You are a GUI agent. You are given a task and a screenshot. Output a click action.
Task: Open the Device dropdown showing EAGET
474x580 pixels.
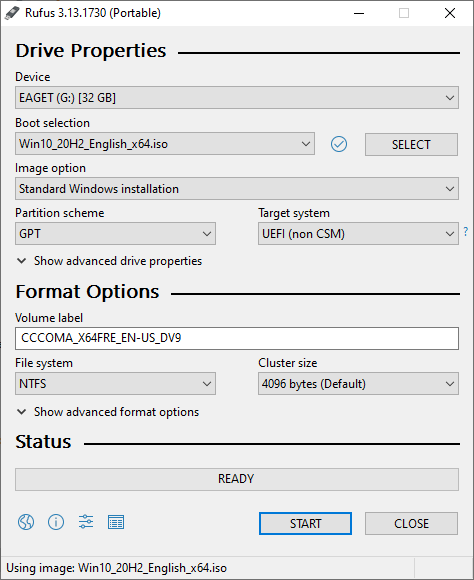pos(237,98)
